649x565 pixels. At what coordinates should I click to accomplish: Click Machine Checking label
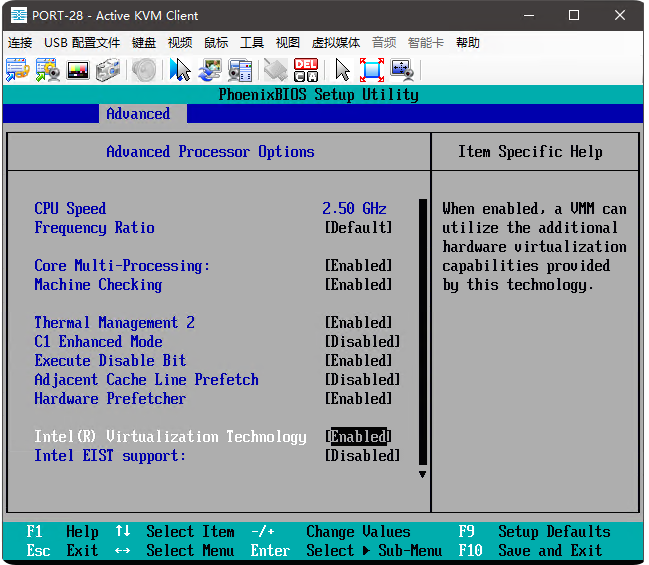pyautogui.click(x=98, y=285)
